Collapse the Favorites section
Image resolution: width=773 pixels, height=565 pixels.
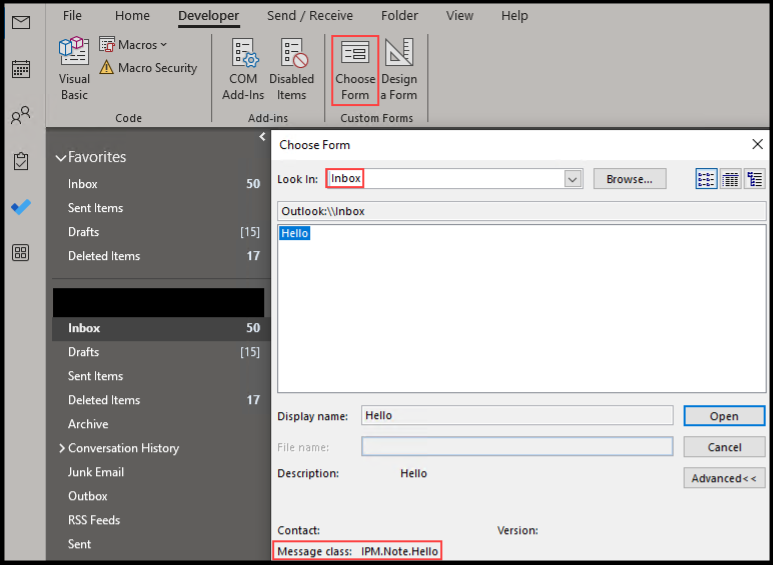pos(60,157)
